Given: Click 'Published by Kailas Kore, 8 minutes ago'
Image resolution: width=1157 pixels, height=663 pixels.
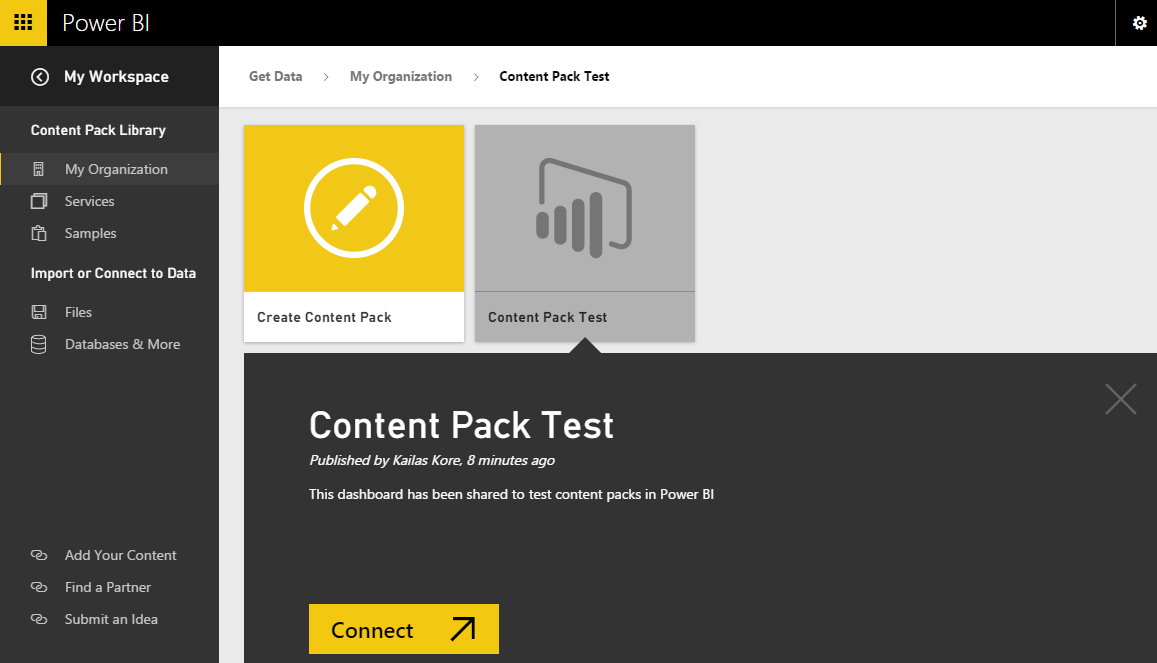Looking at the screenshot, I should [432, 460].
